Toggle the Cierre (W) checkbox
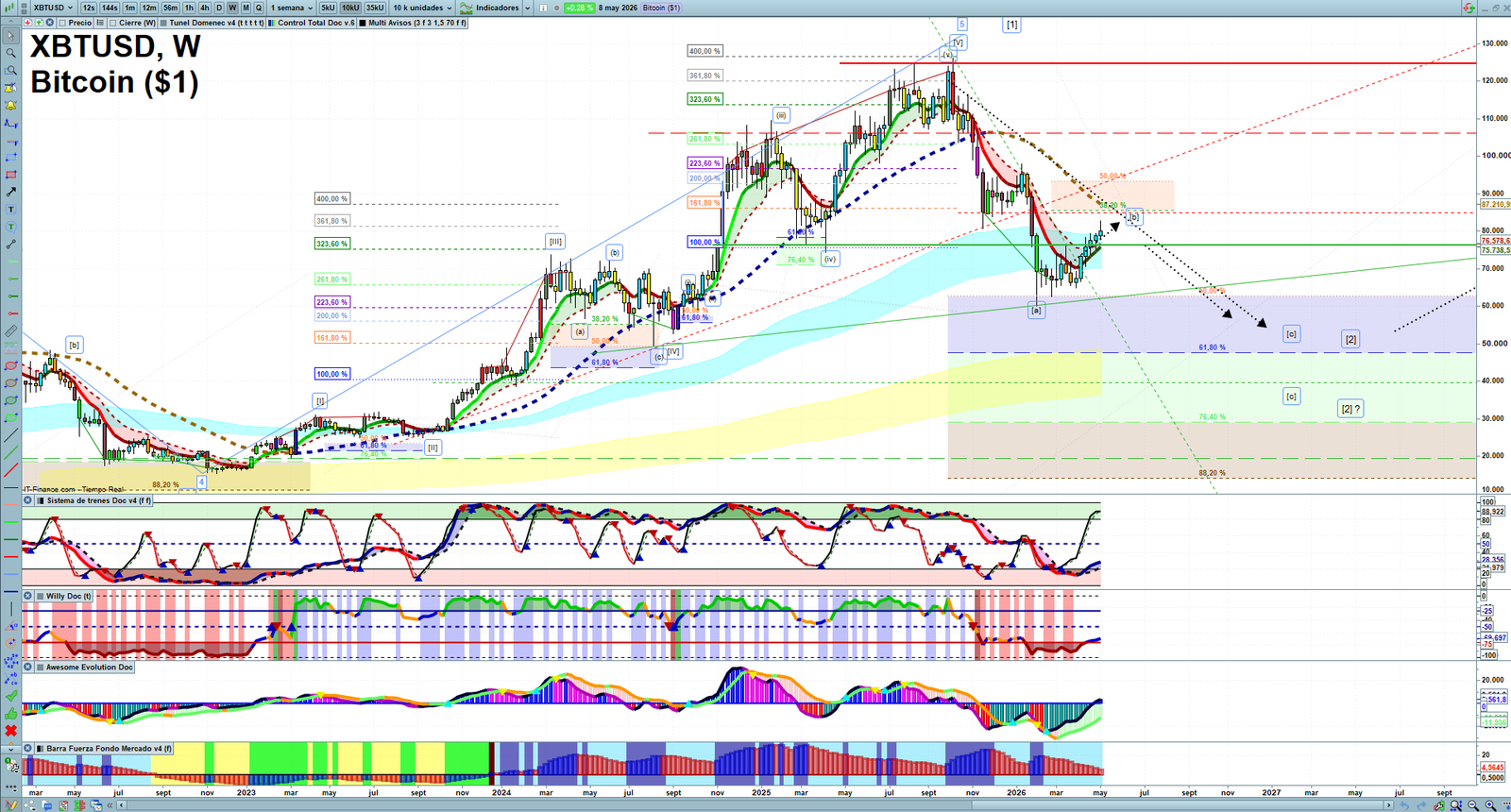This screenshot has width=1511, height=812. click(112, 23)
